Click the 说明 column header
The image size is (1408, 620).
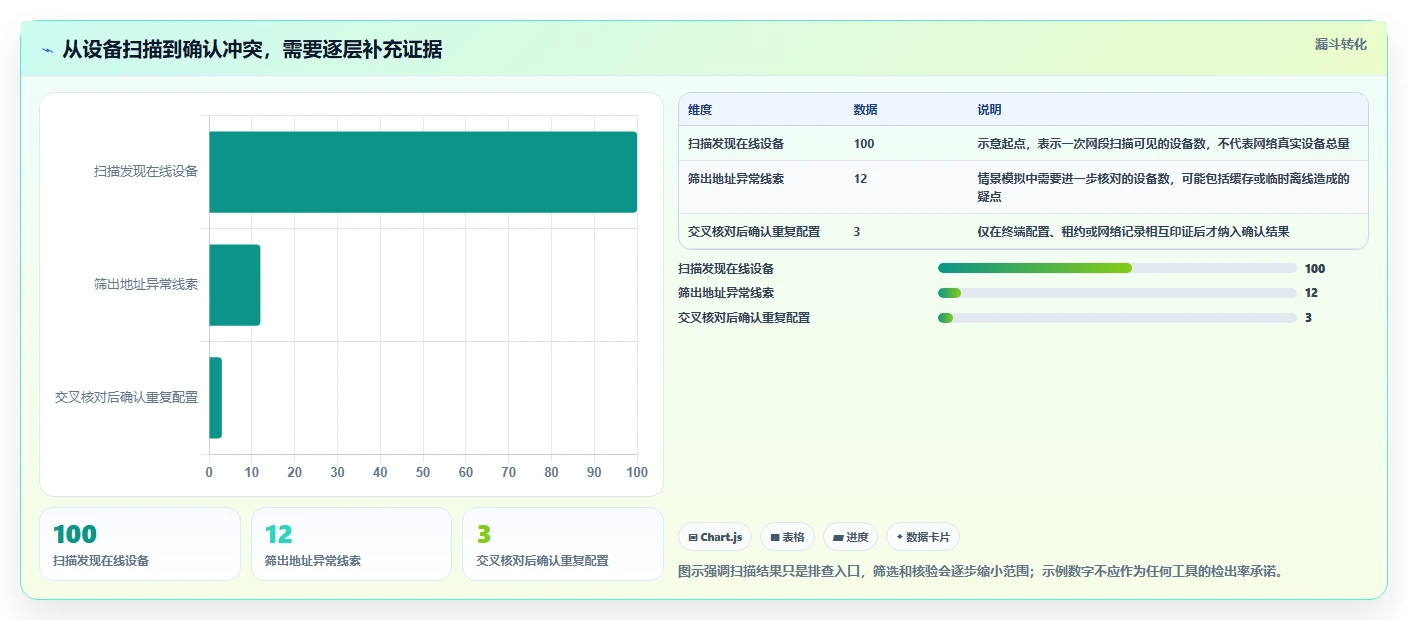990,110
